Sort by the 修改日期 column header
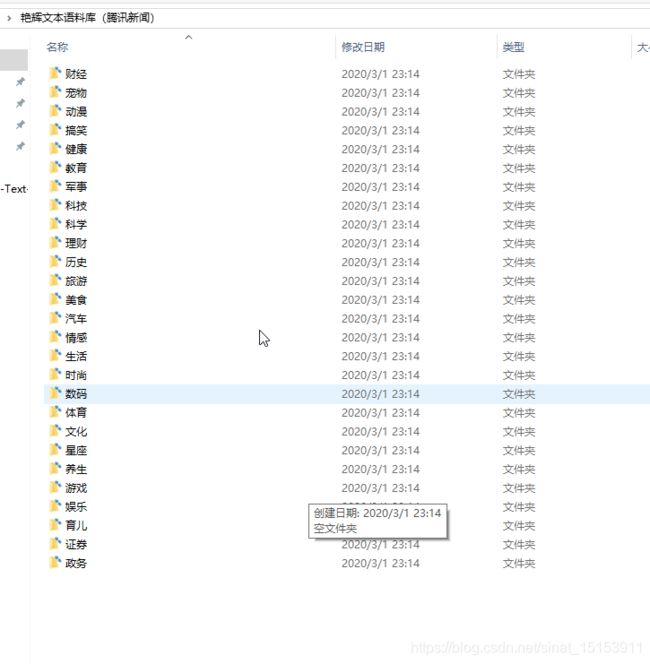 [363, 47]
